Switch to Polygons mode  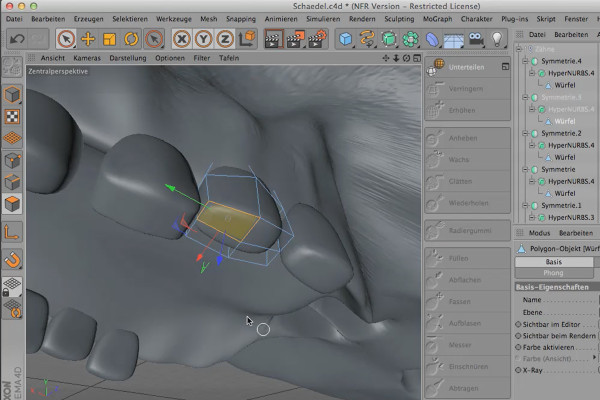pos(12,204)
